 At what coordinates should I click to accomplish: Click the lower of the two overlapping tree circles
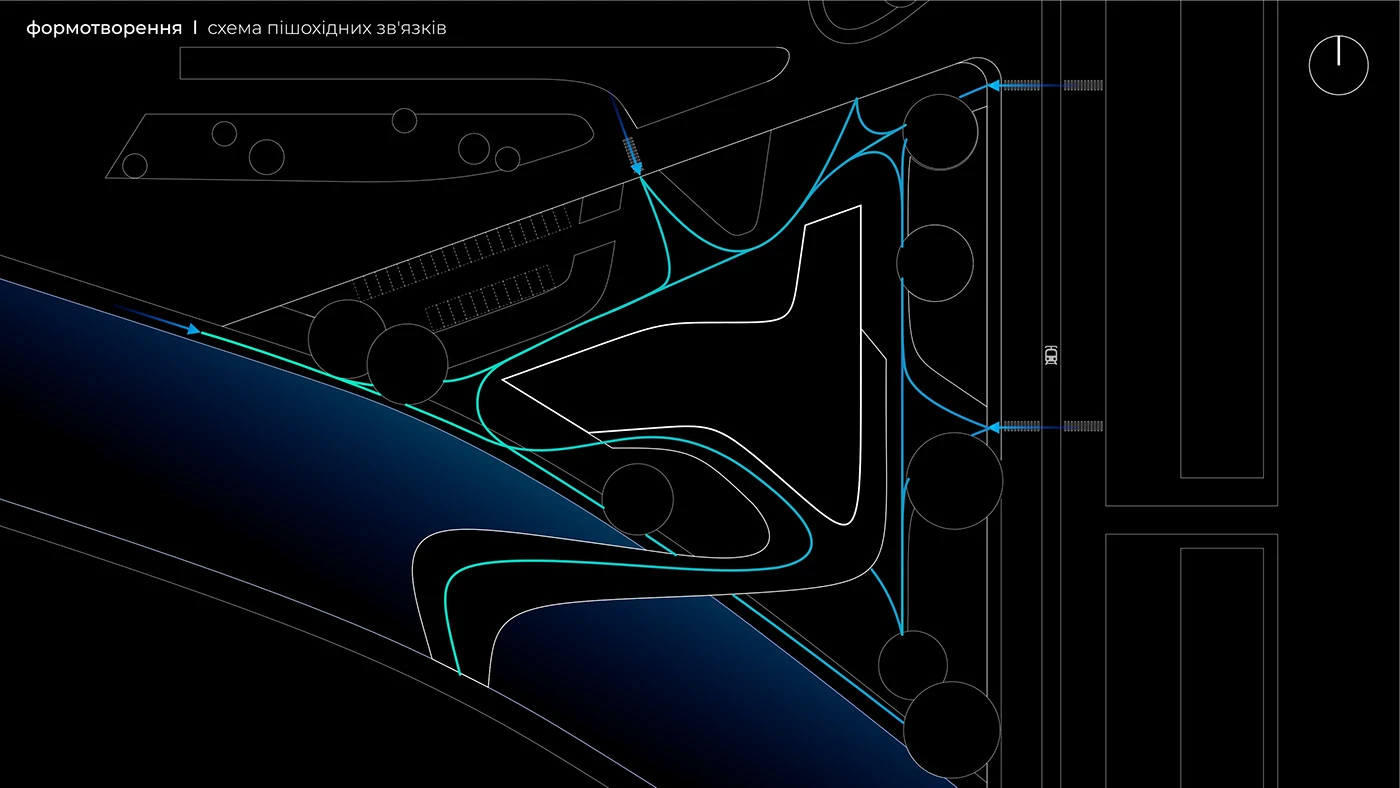(407, 364)
